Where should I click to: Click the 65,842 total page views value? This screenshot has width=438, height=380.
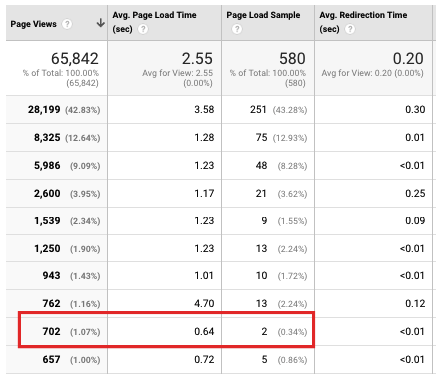click(75, 59)
